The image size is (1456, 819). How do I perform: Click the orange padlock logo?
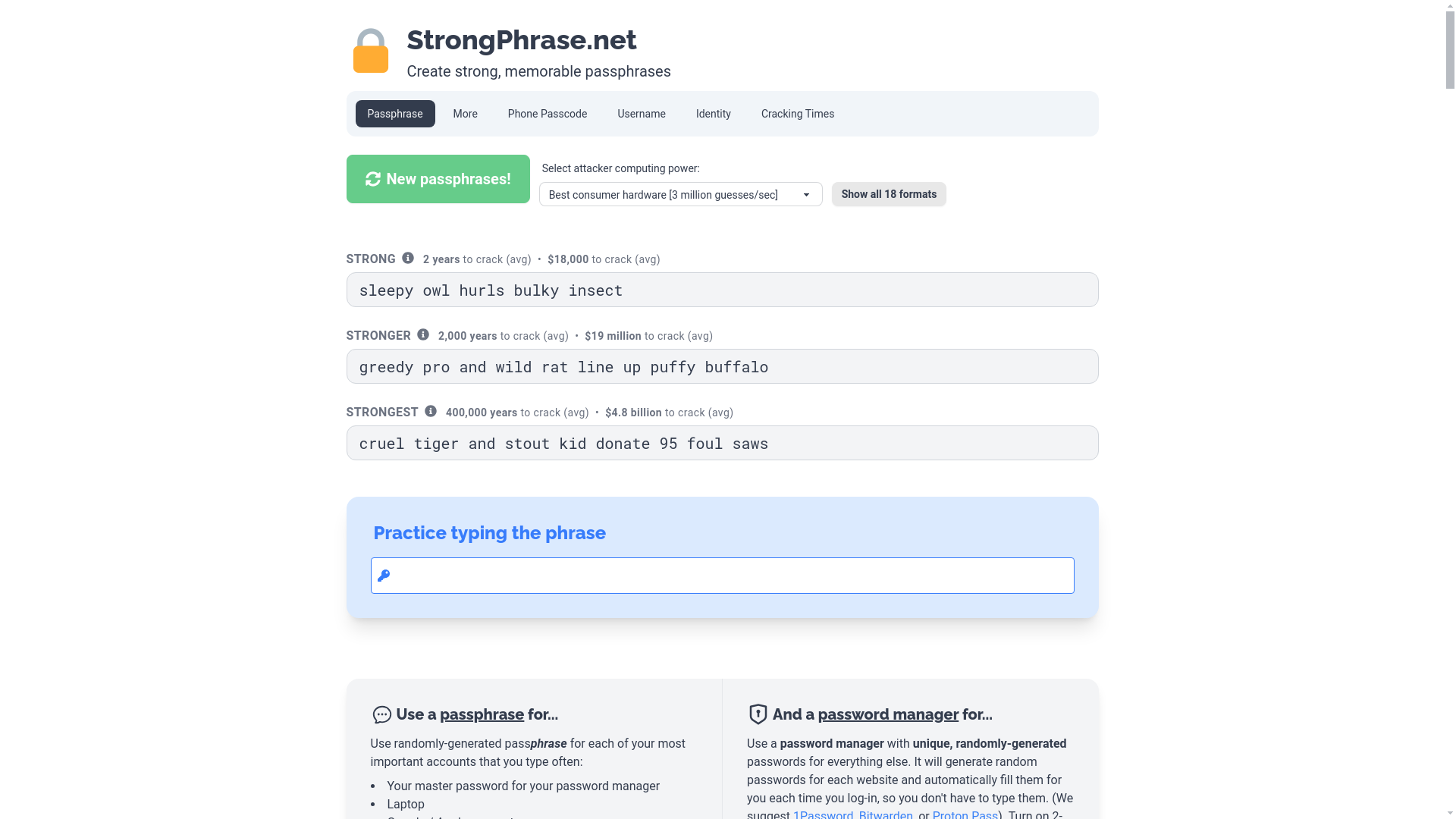370,51
